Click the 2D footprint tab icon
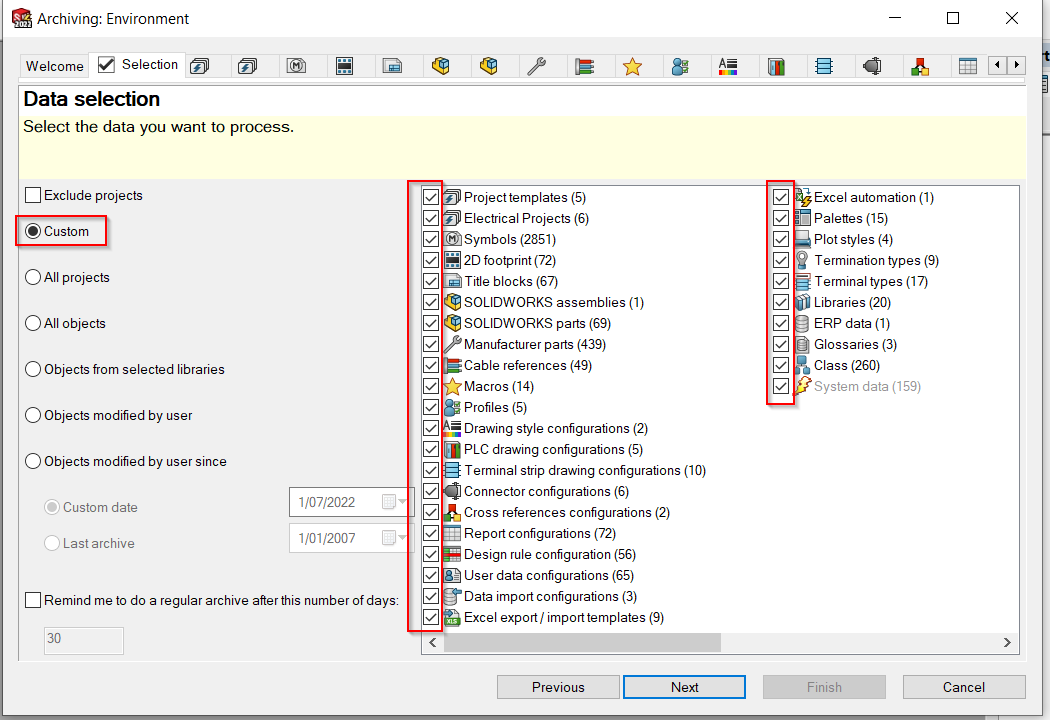This screenshot has height=720, width=1050. 345,66
